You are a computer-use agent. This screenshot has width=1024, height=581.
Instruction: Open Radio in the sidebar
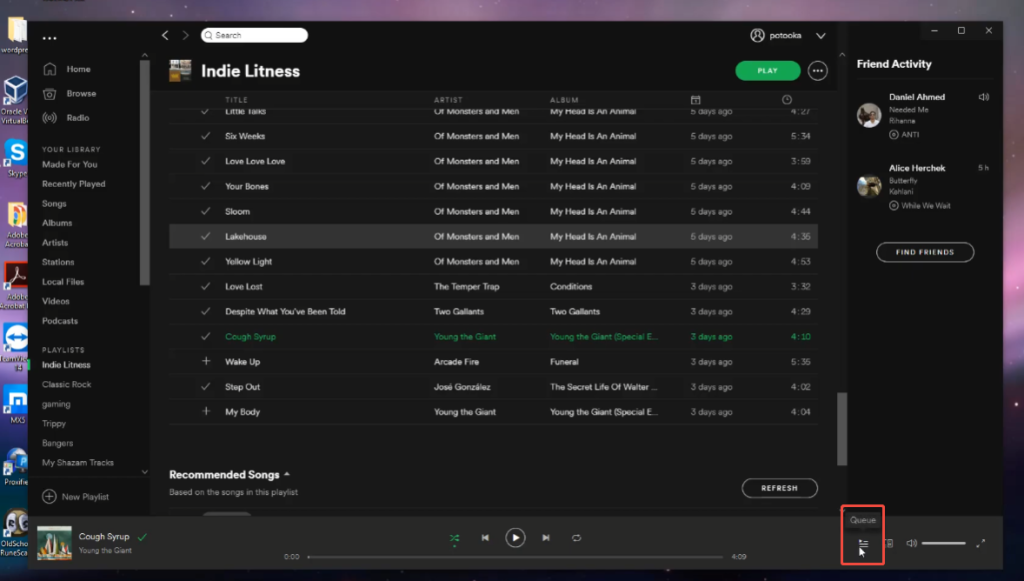77,118
